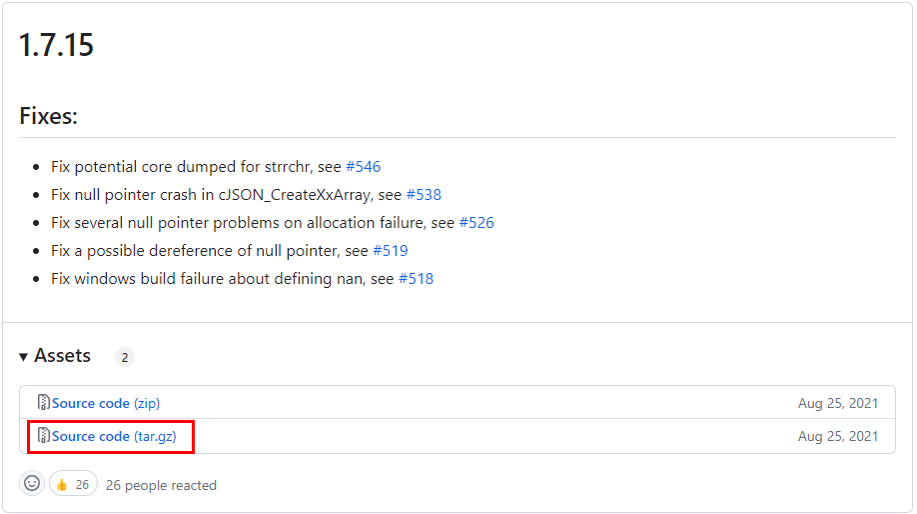The width and height of the screenshot is (917, 514).
Task: Click the "26 people reacted" text
Action: coord(161,485)
